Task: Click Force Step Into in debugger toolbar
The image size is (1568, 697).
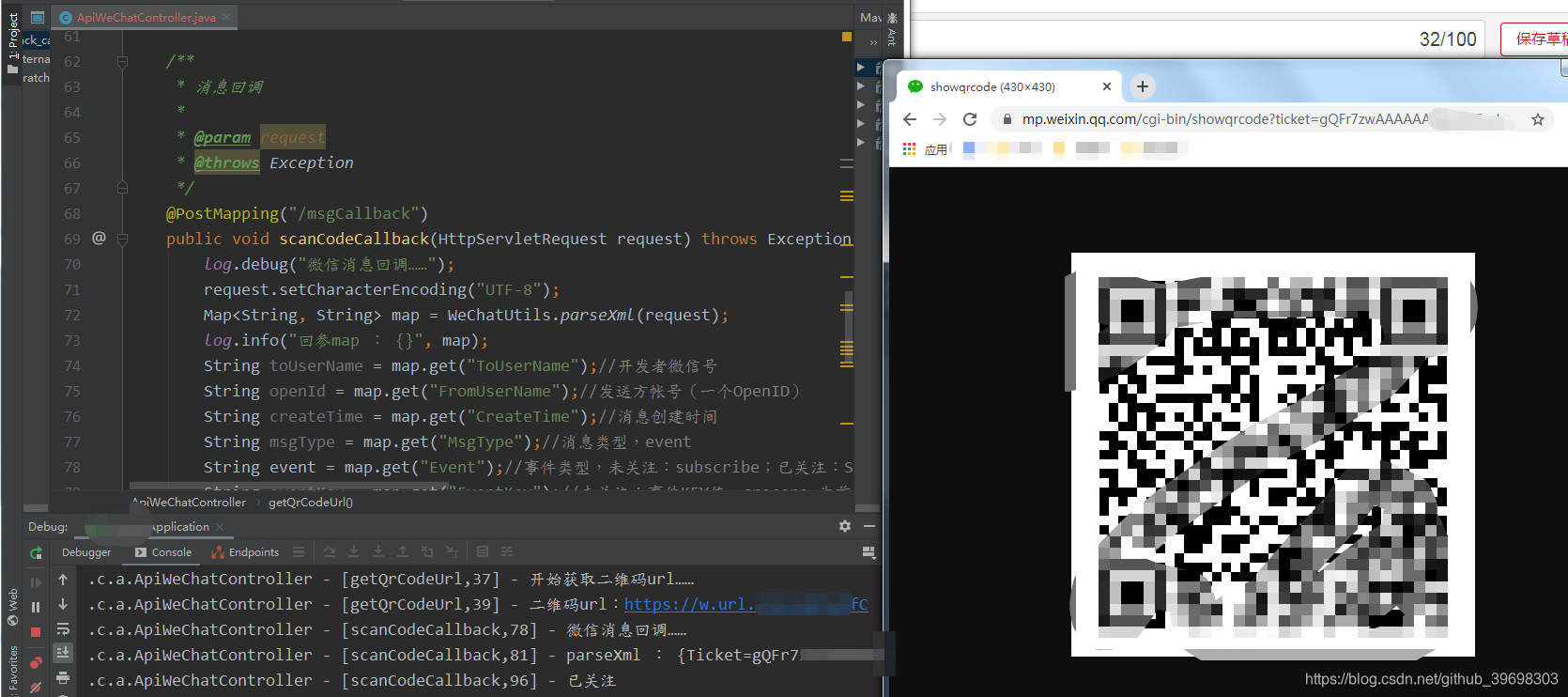Action: (378, 552)
